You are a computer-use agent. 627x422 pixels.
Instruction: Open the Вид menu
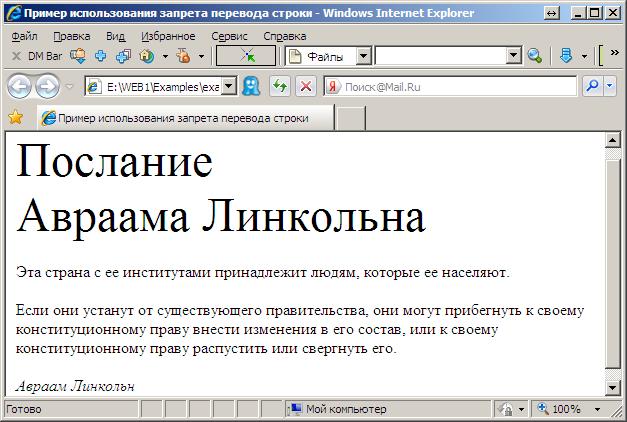click(x=116, y=36)
